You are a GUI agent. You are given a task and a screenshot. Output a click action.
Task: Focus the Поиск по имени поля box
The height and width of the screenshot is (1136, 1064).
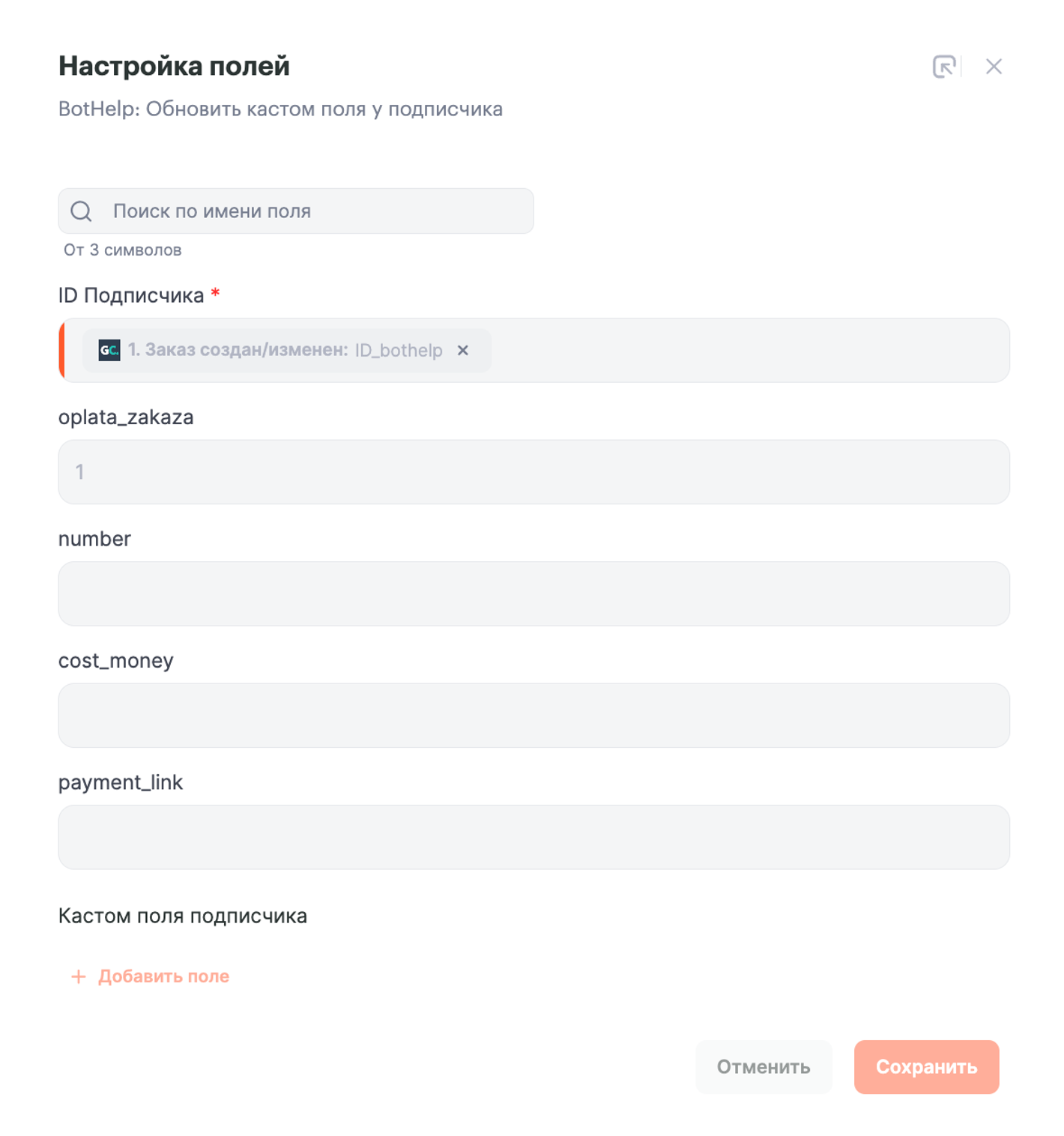pos(315,211)
